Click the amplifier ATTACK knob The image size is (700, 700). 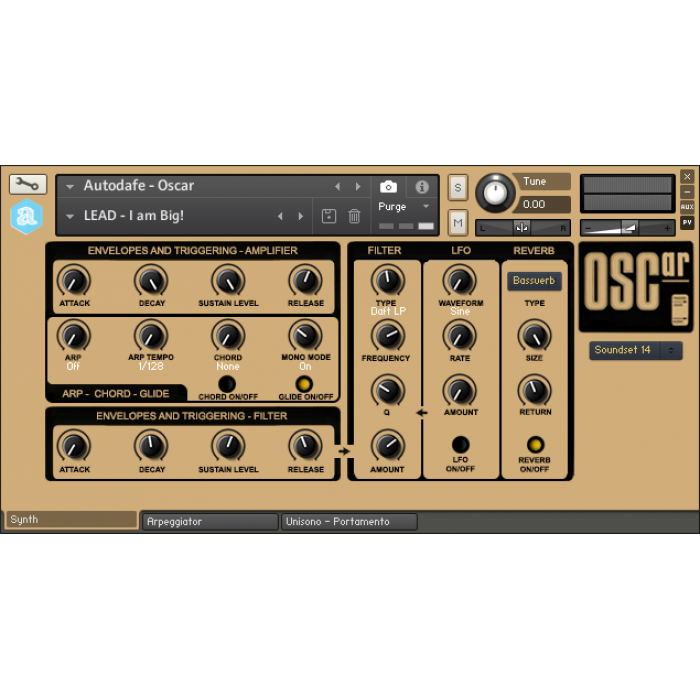point(74,281)
